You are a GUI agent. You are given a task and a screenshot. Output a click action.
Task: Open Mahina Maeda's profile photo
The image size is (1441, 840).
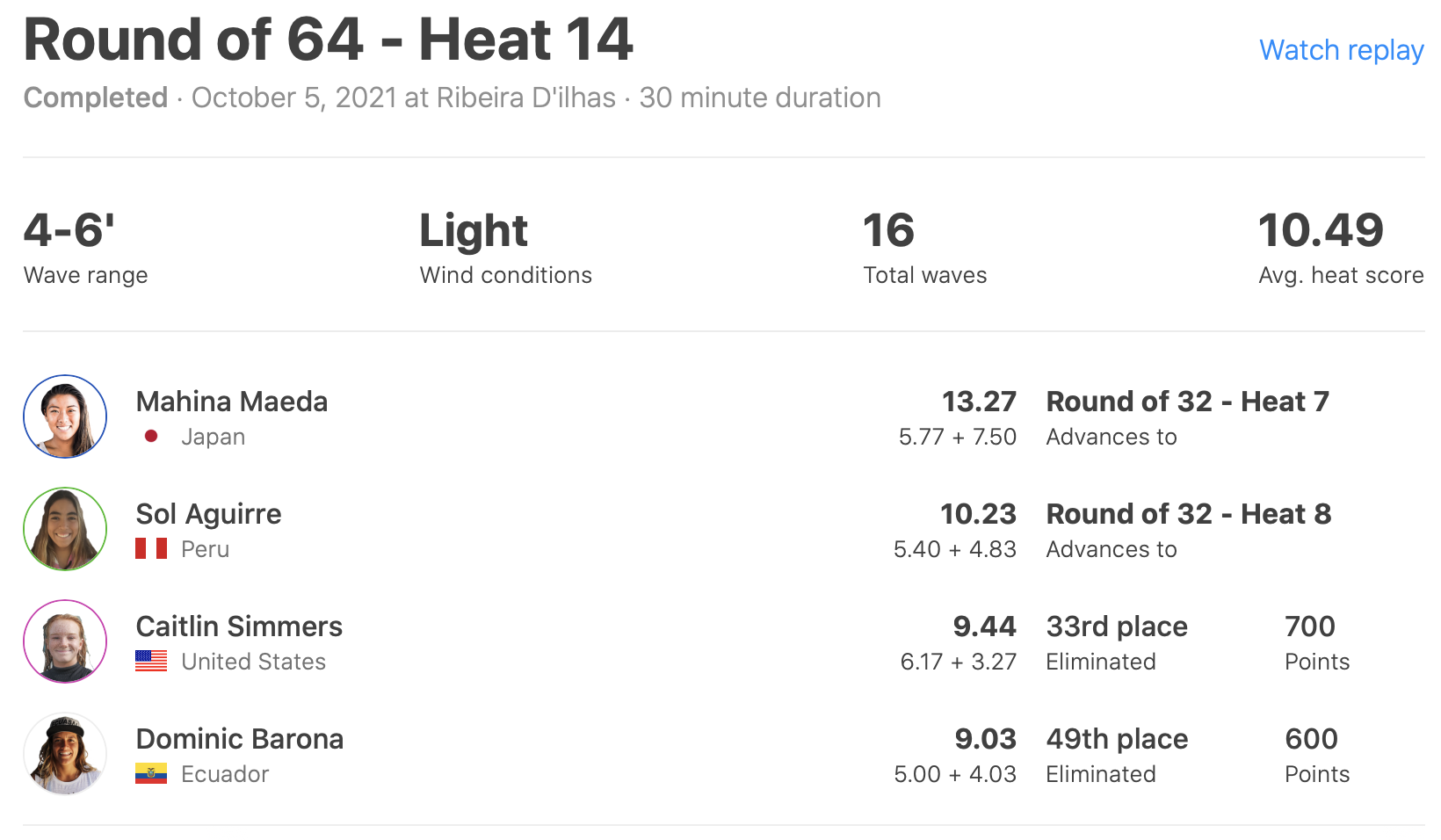click(x=65, y=416)
